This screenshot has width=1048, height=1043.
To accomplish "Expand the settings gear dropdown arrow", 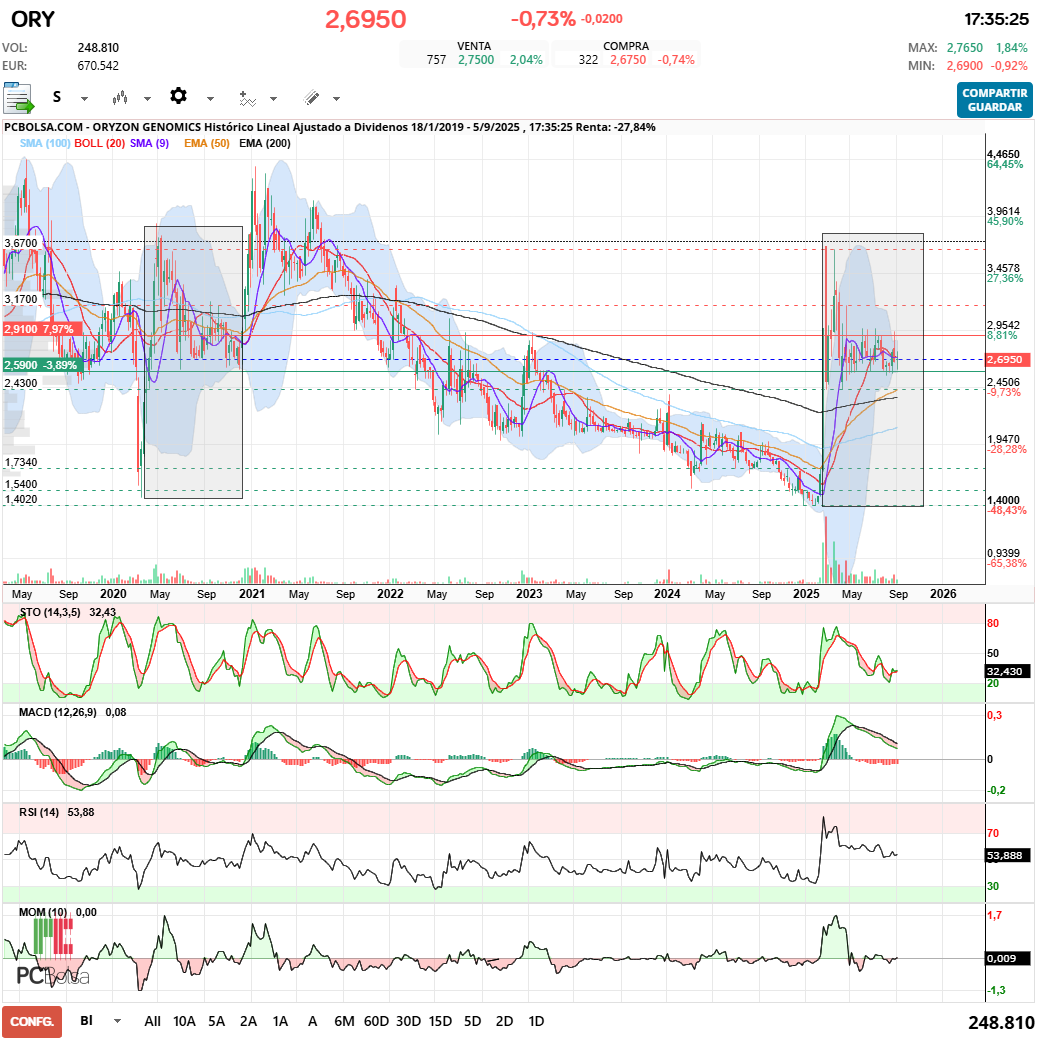I will click(x=211, y=99).
